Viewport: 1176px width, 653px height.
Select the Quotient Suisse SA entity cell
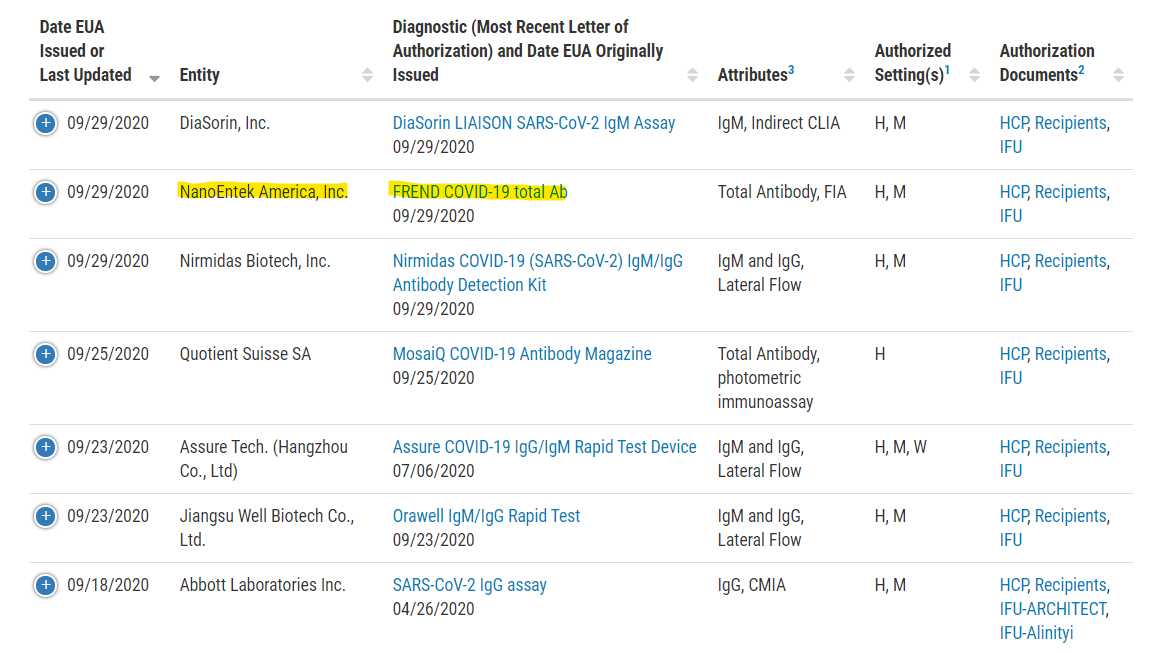tap(245, 354)
